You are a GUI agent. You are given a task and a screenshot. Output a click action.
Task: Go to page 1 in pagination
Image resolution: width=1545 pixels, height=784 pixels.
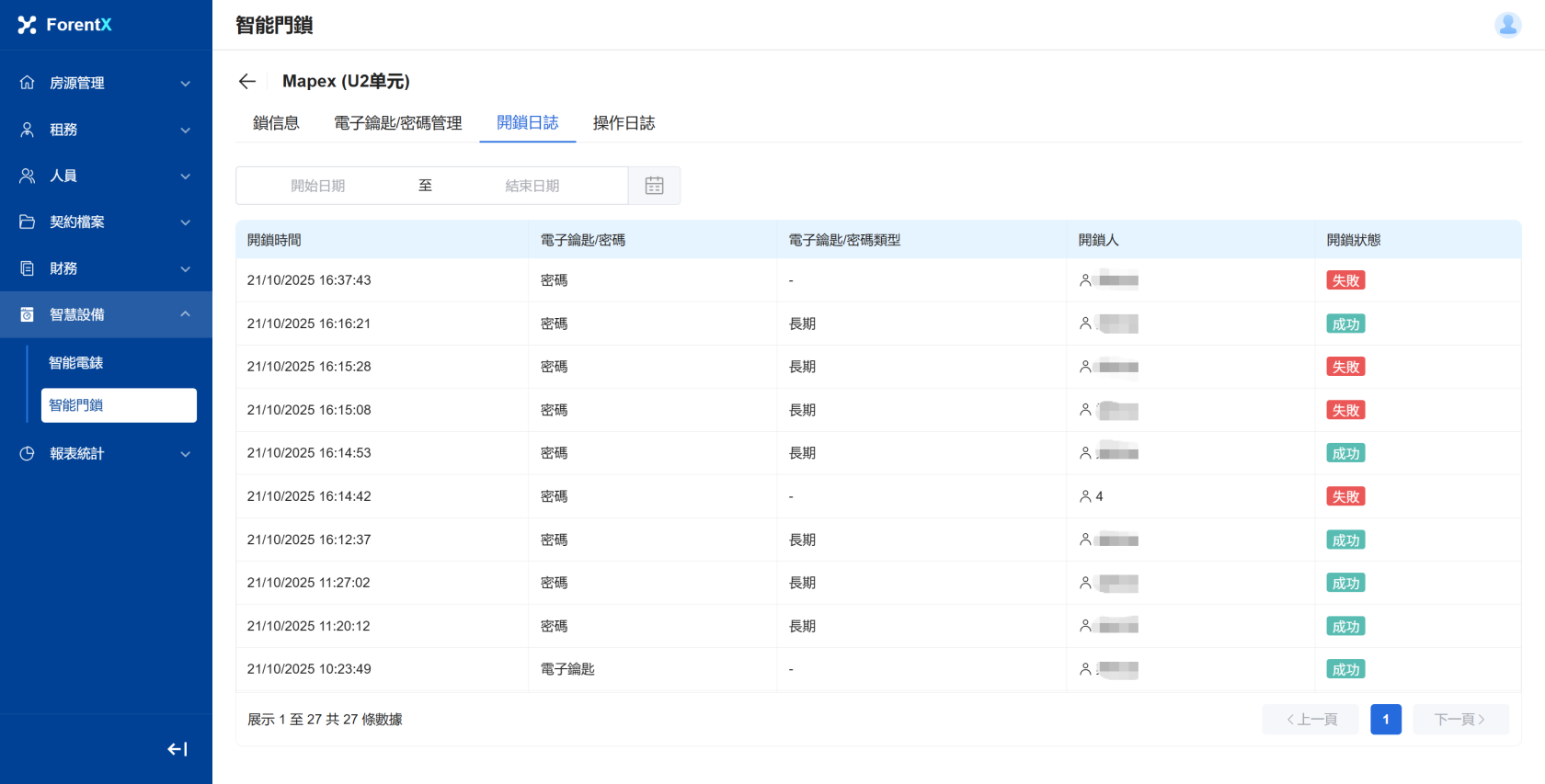[x=1385, y=720]
